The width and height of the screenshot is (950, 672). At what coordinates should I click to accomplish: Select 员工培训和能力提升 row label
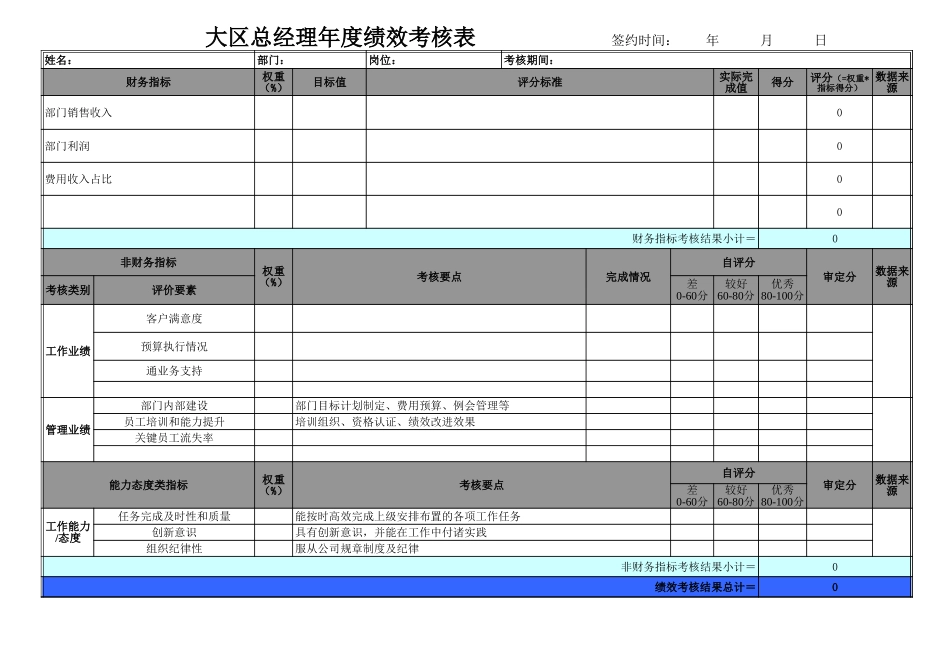[174, 422]
